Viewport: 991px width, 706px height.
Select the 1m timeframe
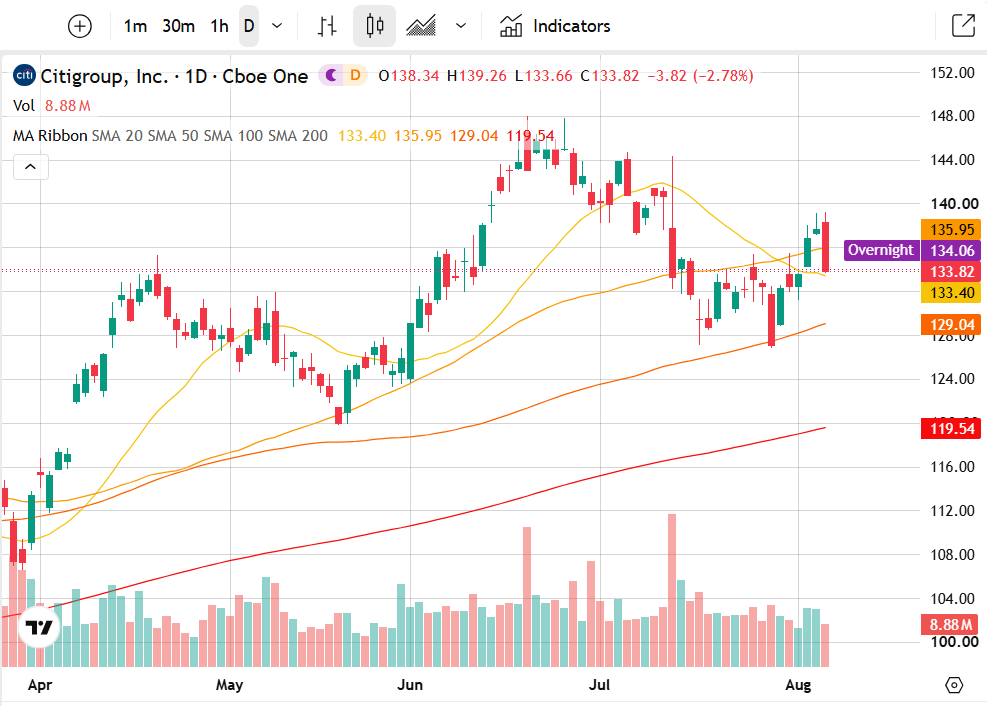click(135, 26)
